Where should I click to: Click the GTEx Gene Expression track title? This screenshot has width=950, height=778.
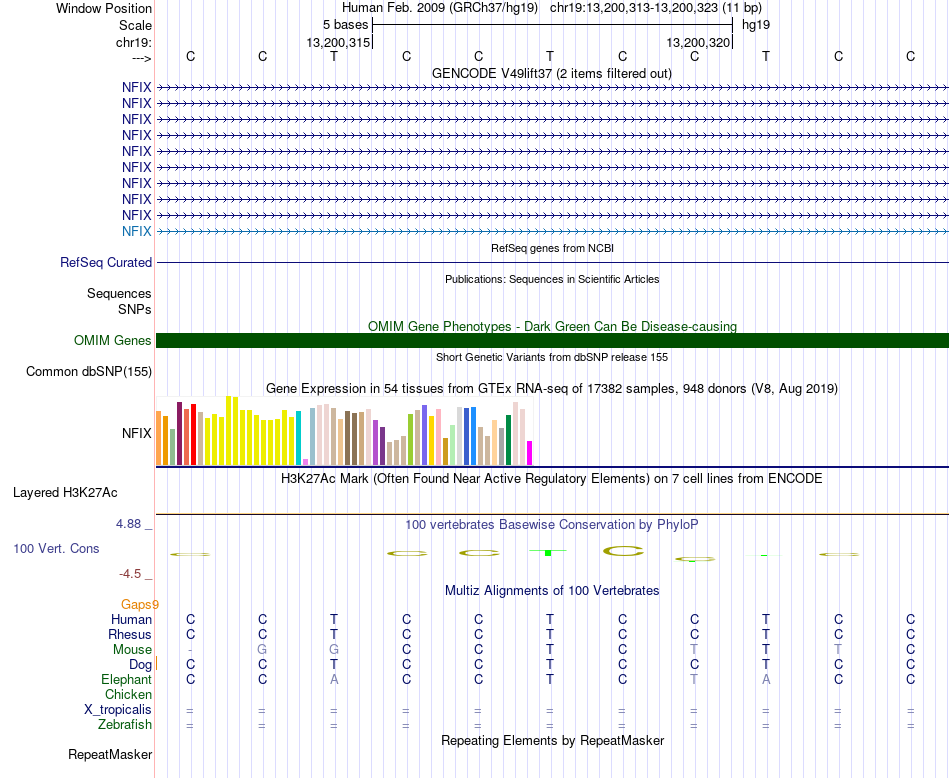(552, 388)
